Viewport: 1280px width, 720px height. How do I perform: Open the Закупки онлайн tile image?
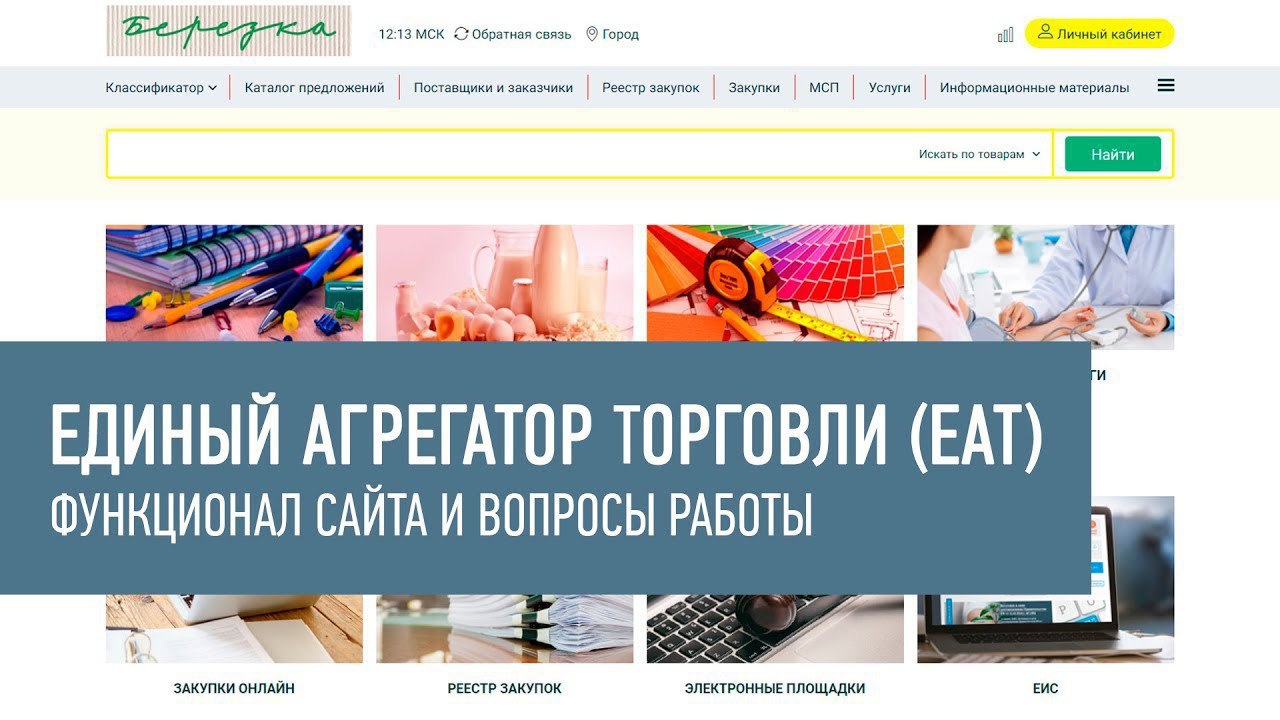[234, 628]
